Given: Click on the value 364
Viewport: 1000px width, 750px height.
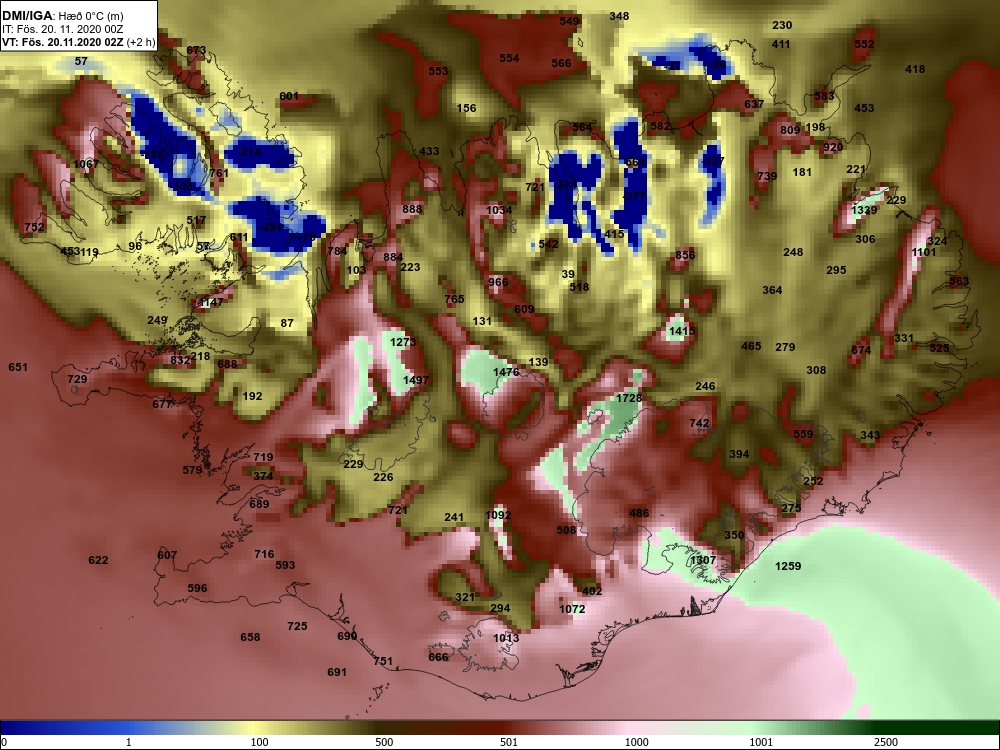Looking at the screenshot, I should click(x=772, y=290).
